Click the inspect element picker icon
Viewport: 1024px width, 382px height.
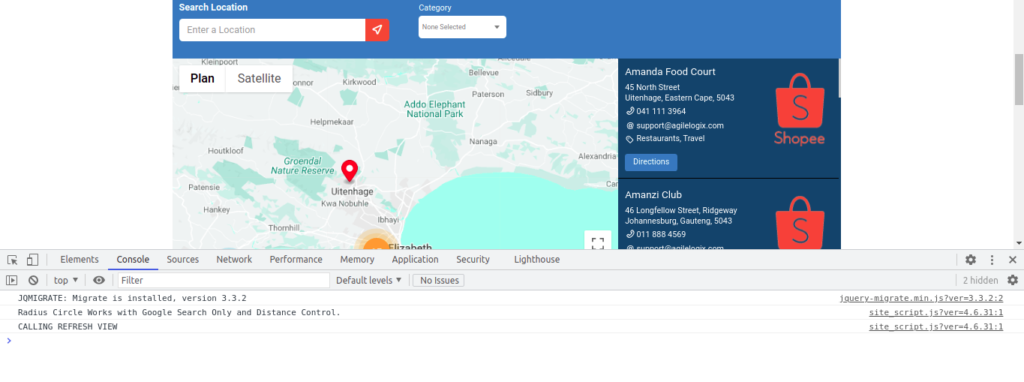[x=12, y=260]
